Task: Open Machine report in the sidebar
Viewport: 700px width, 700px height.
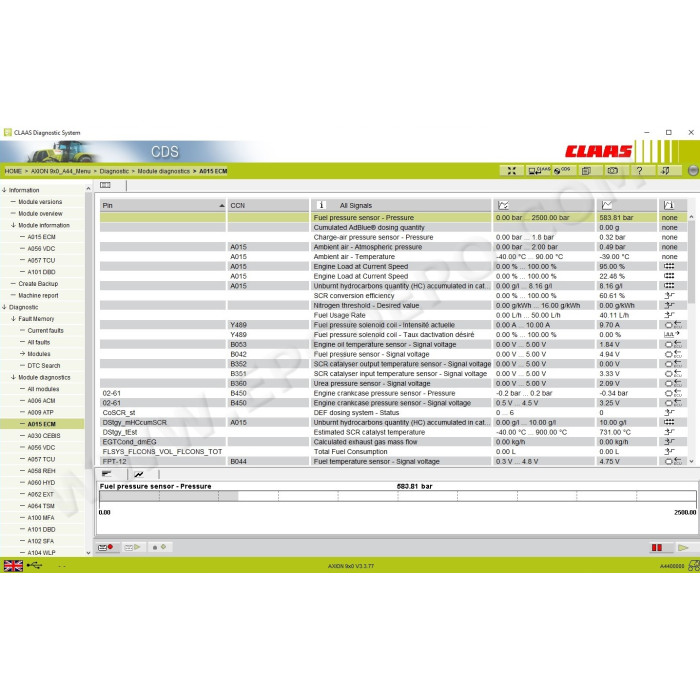Action: [38, 296]
